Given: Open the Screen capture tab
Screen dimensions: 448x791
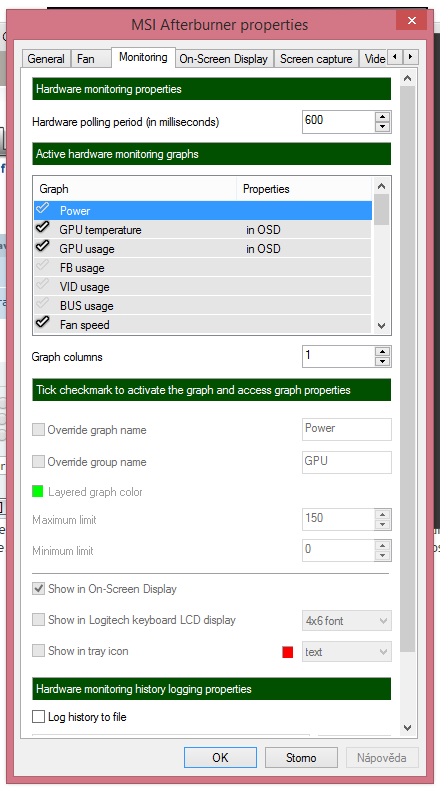Looking at the screenshot, I should (316, 59).
